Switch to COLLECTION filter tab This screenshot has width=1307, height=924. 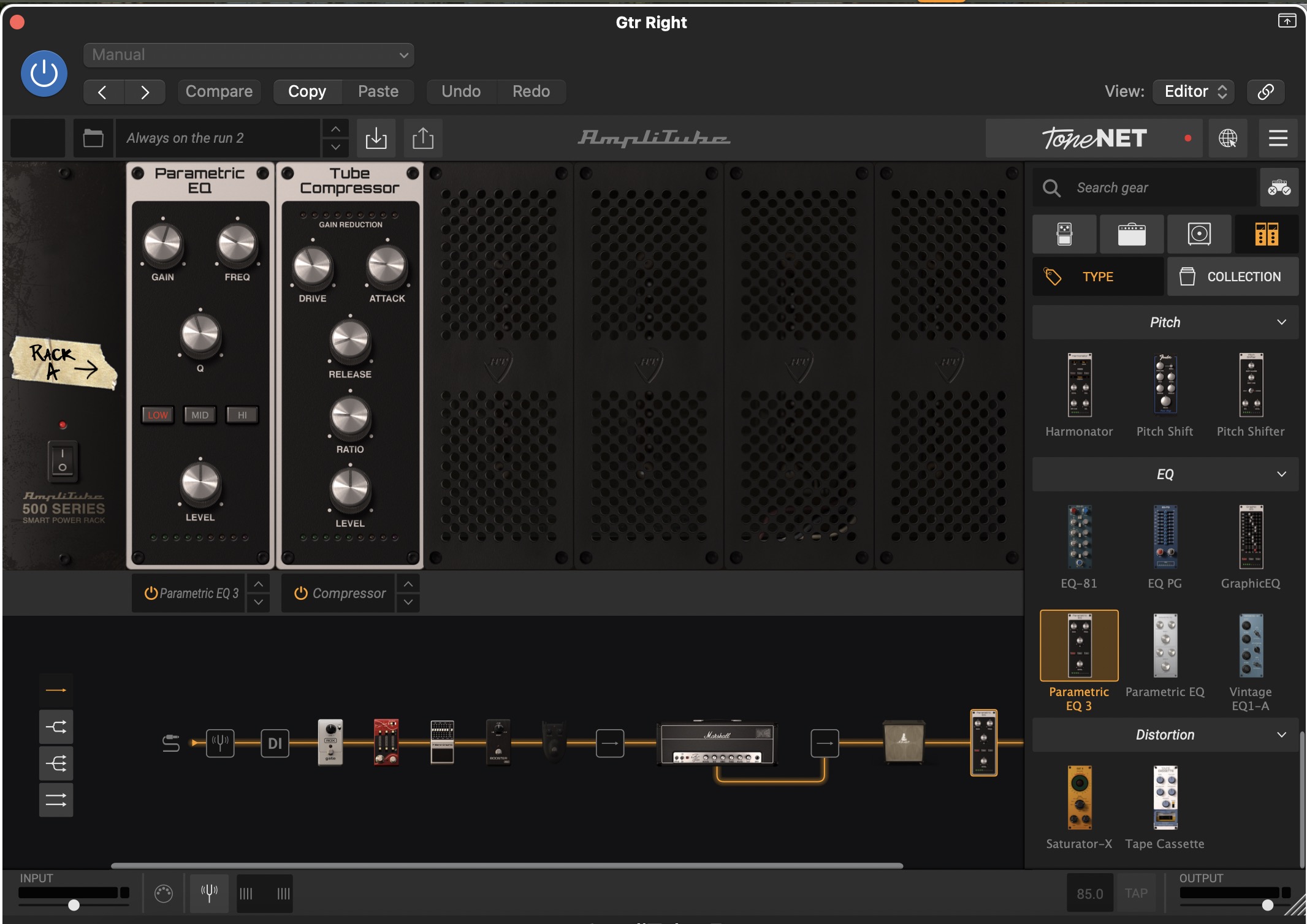coord(1233,277)
